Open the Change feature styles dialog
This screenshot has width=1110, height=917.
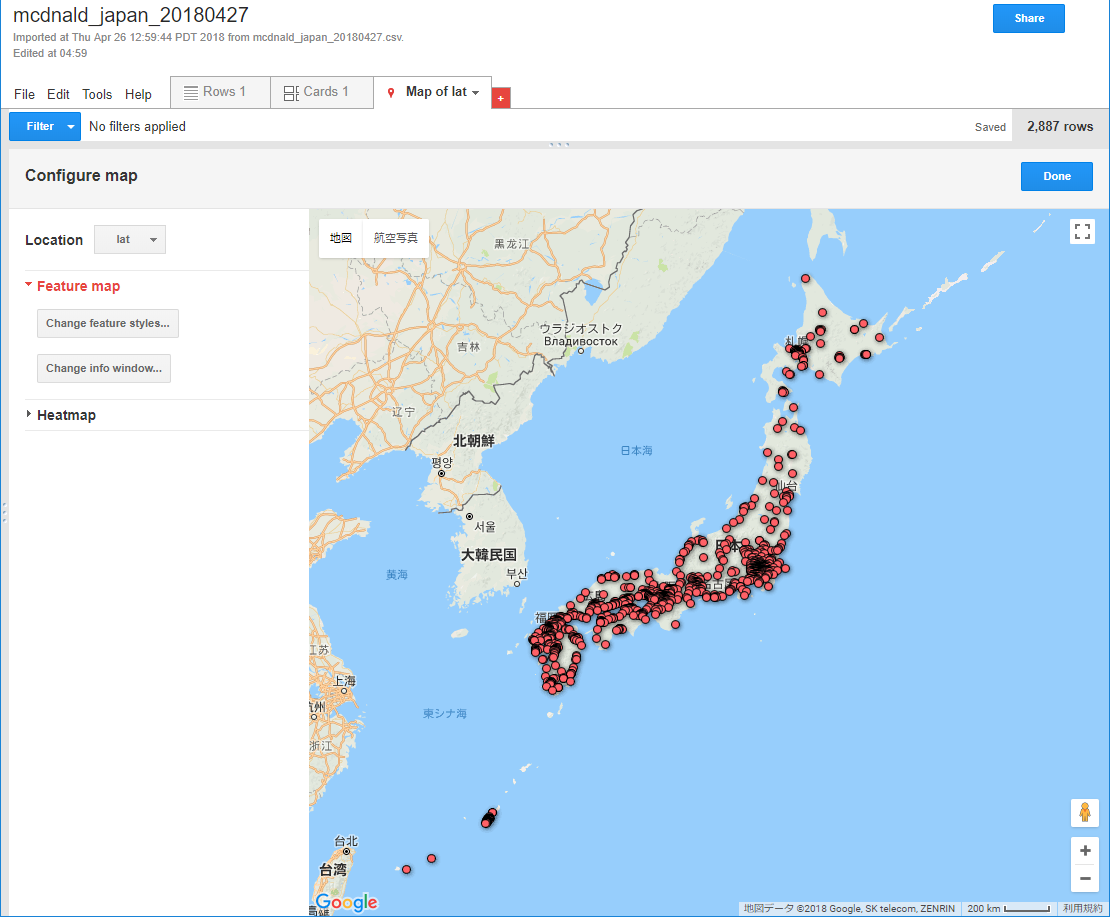[x=107, y=323]
